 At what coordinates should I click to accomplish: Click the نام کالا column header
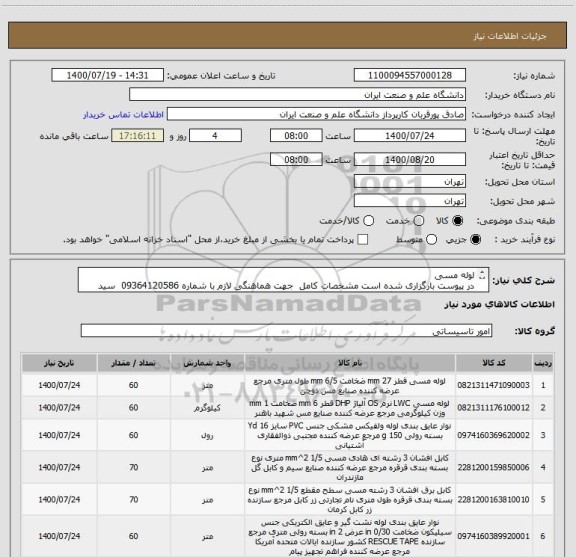point(350,363)
